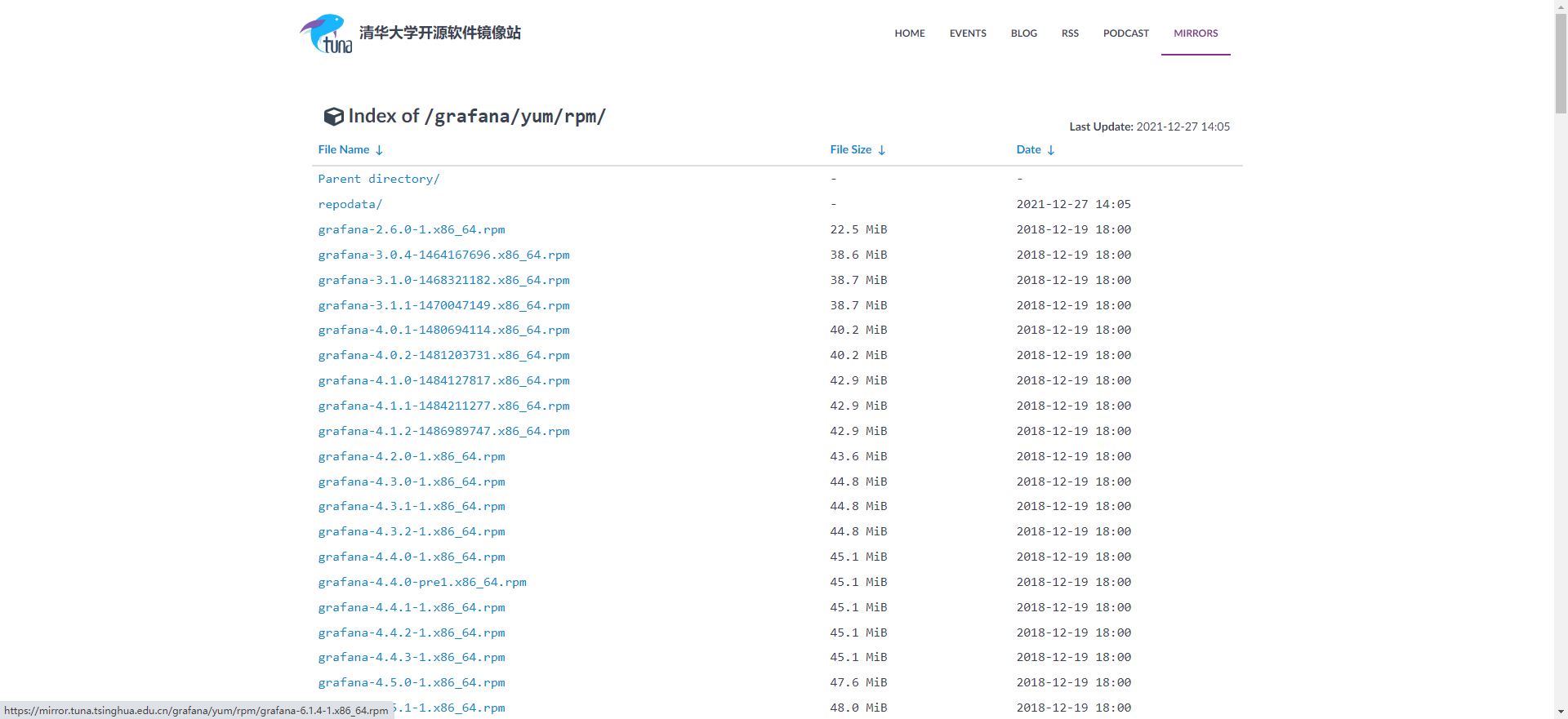
Task: Download grafana-4.3.2-1.x86_64.rpm
Action: tap(412, 531)
